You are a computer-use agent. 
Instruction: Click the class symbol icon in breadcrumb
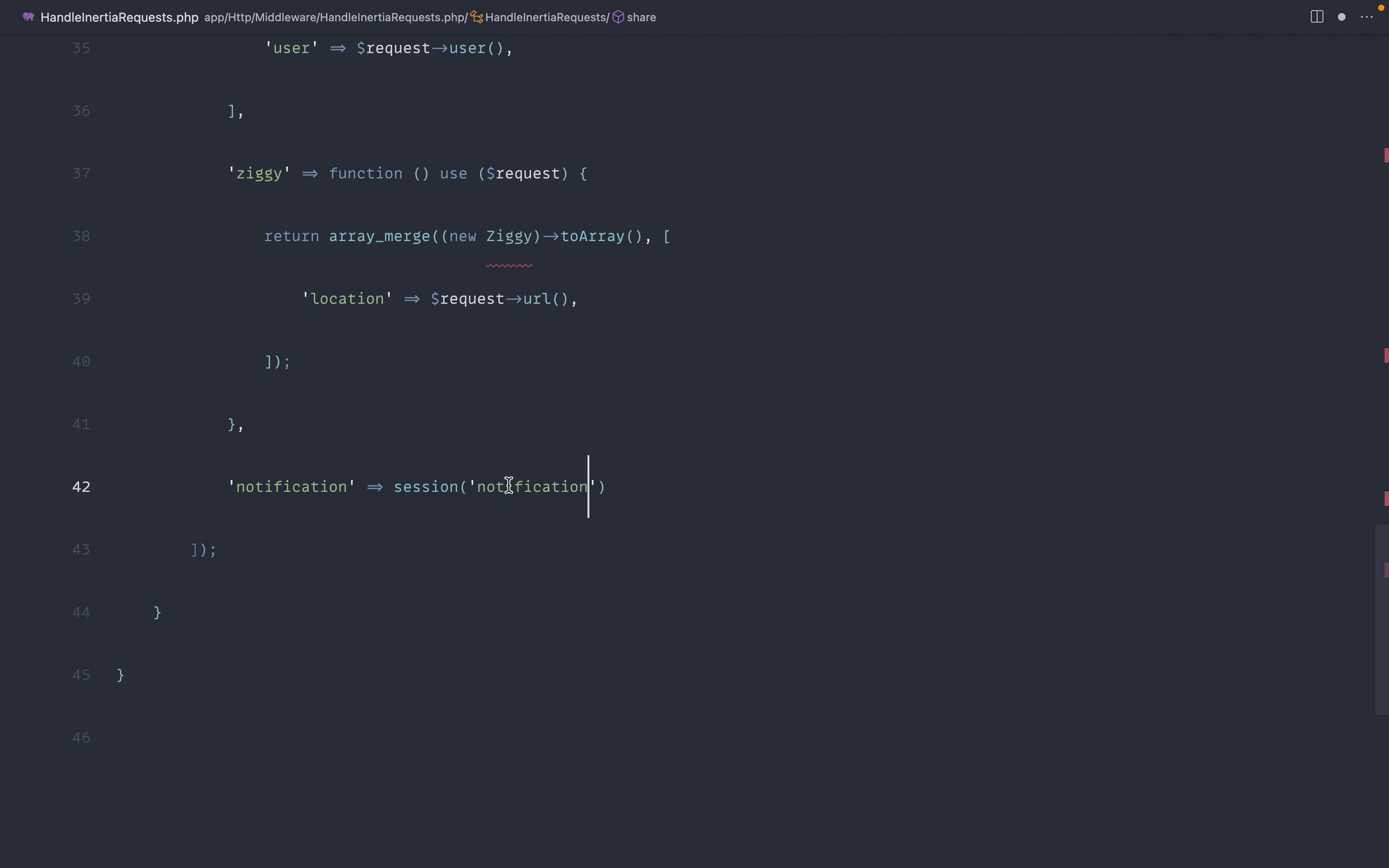[x=477, y=17]
